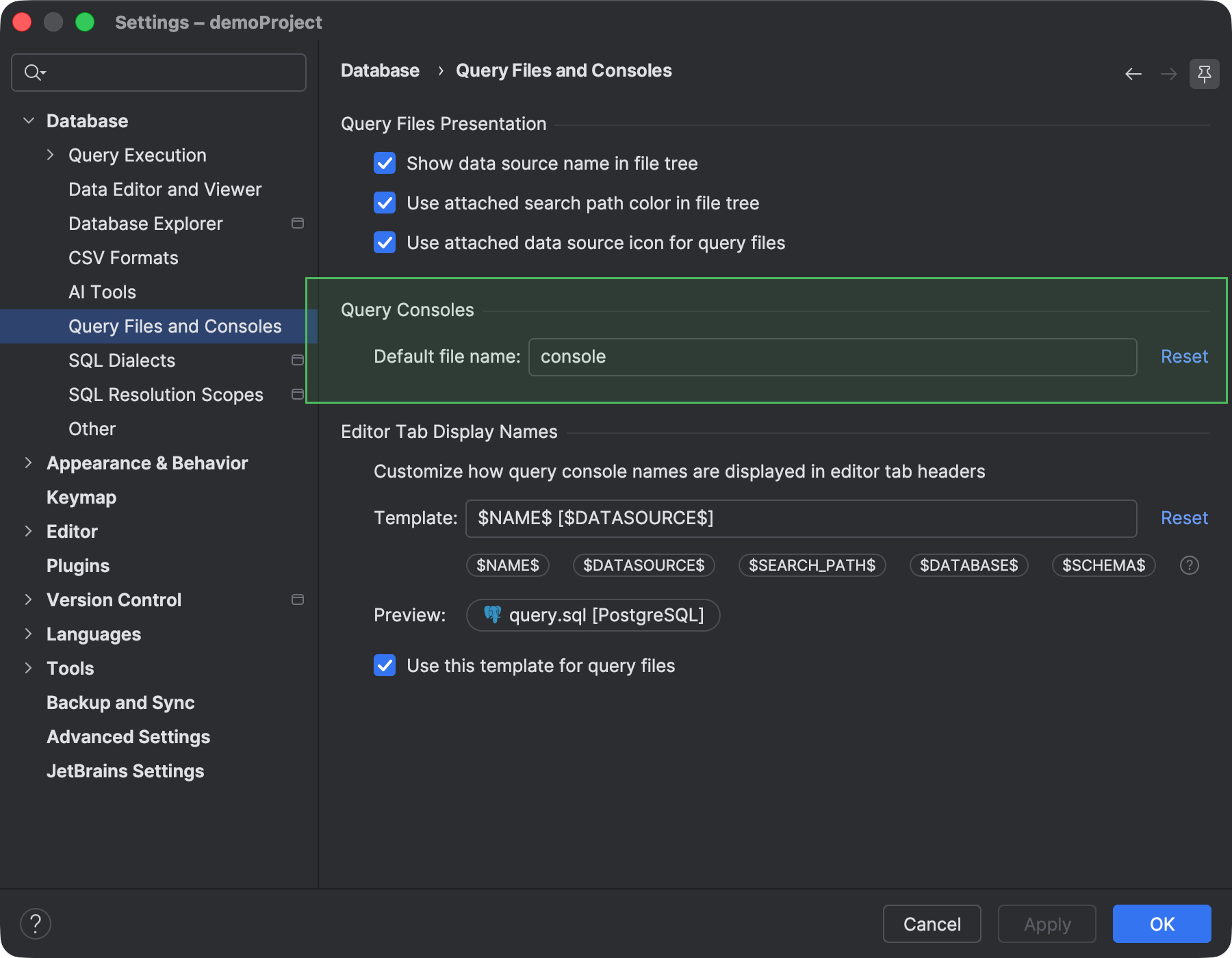Click project-level icon next to Version Control
Image resolution: width=1232 pixels, height=958 pixels.
pos(298,599)
